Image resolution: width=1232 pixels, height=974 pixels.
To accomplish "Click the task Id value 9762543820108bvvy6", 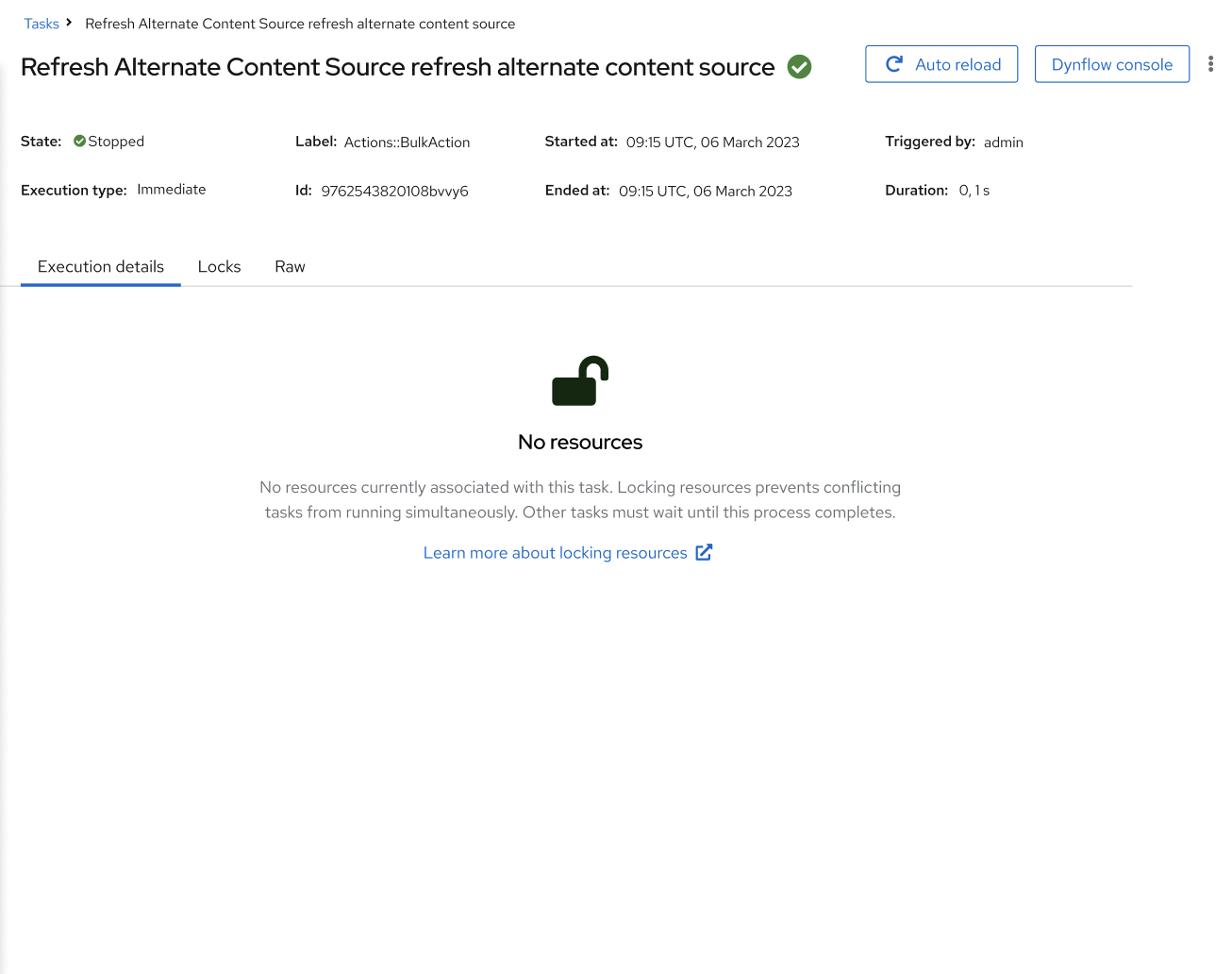I will click(394, 191).
